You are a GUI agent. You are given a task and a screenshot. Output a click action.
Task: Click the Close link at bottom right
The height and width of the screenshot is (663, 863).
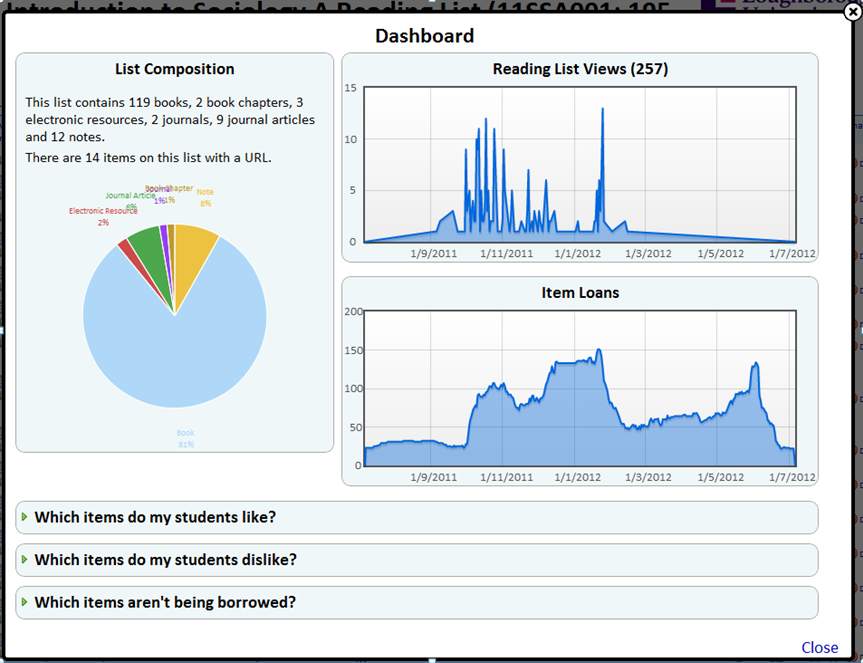[819, 647]
